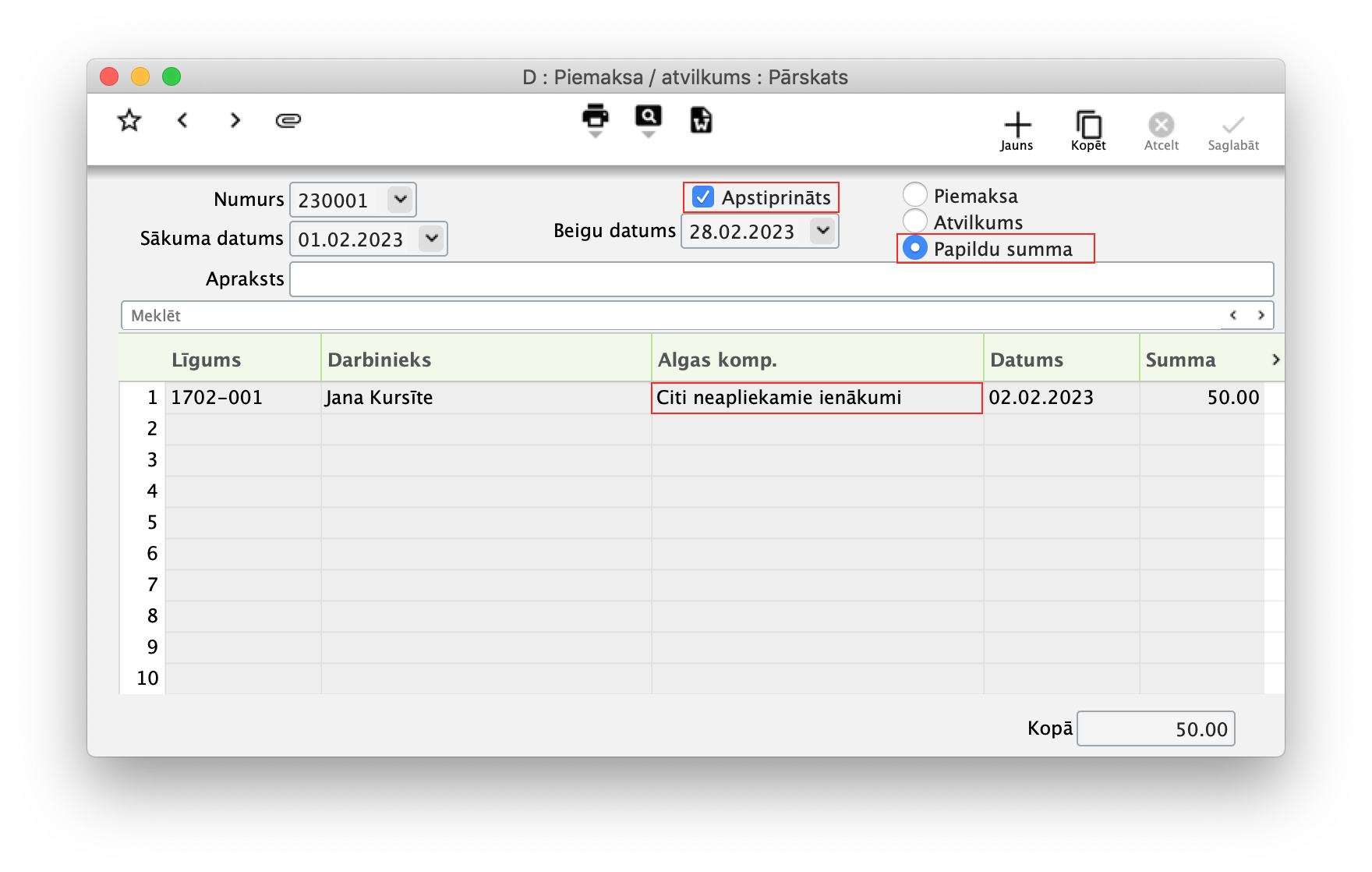Viewport: 1372px width, 872px height.
Task: Expand preview icon dropdown arrow
Action: tap(648, 135)
